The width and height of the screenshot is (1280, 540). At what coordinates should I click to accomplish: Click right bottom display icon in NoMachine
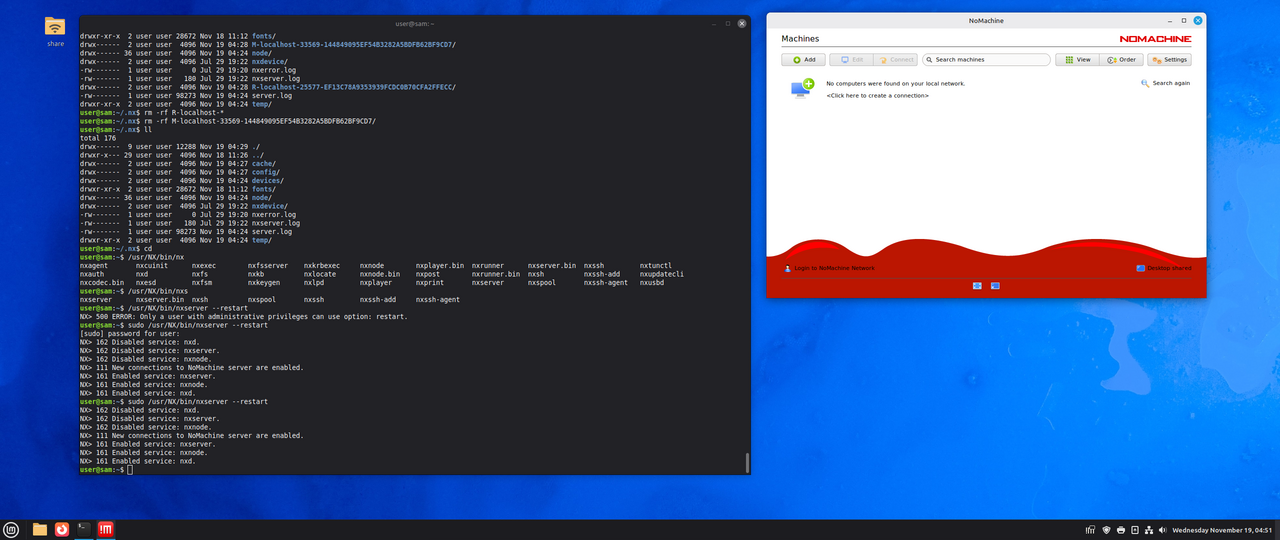click(995, 286)
